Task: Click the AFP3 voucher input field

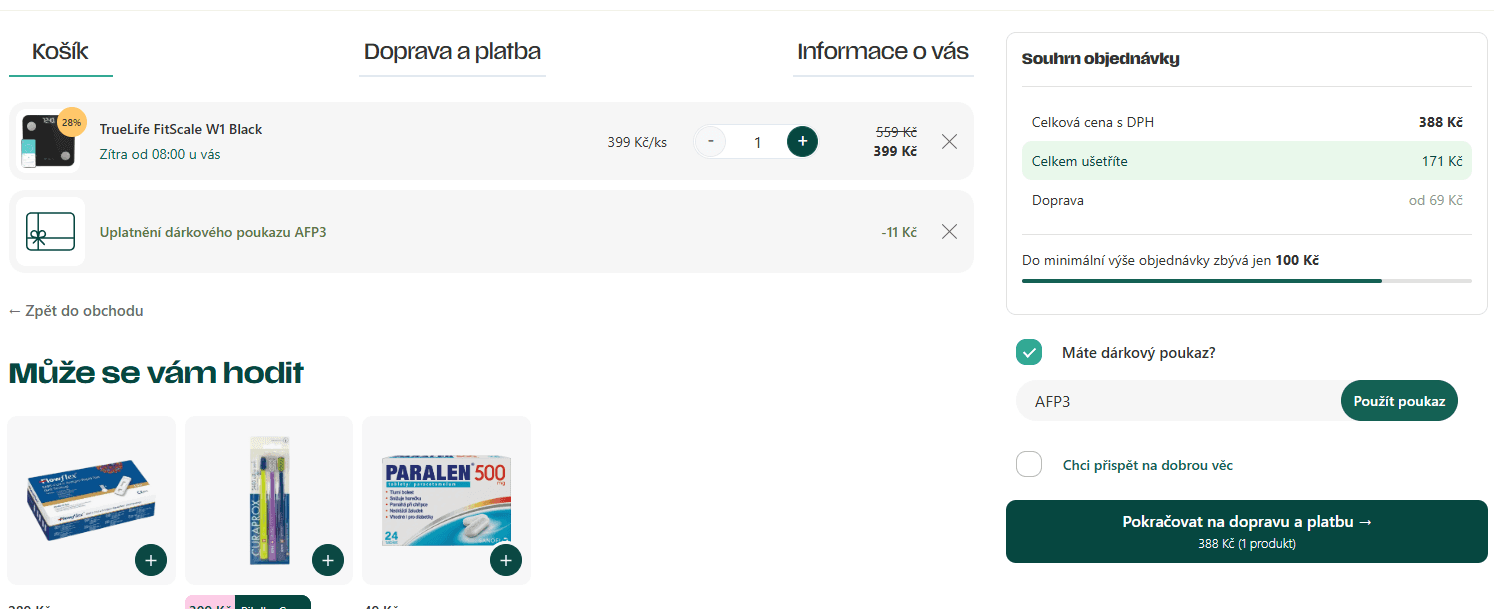Action: [1150, 400]
